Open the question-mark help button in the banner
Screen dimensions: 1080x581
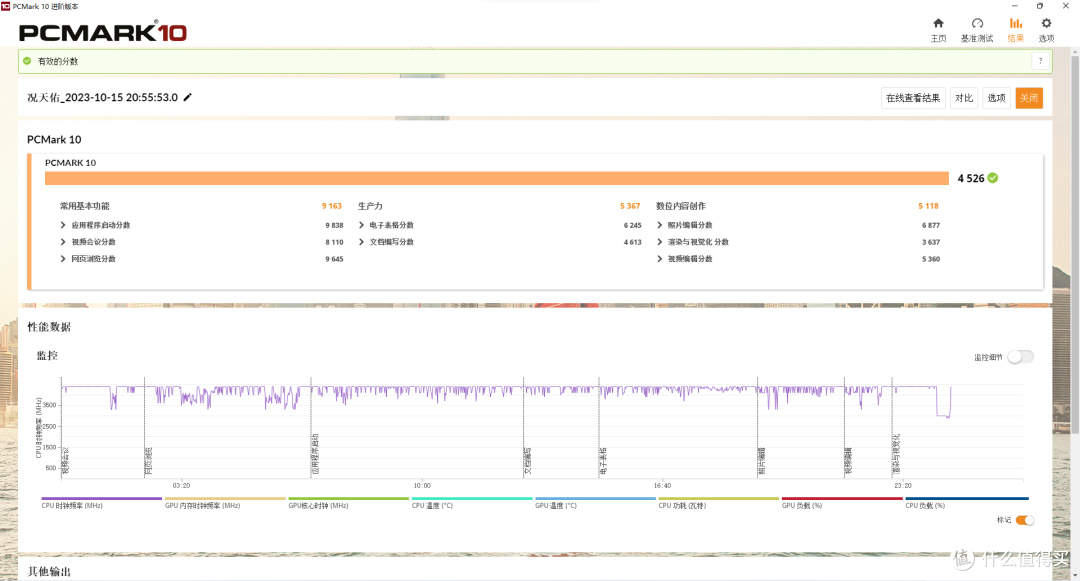point(1040,61)
